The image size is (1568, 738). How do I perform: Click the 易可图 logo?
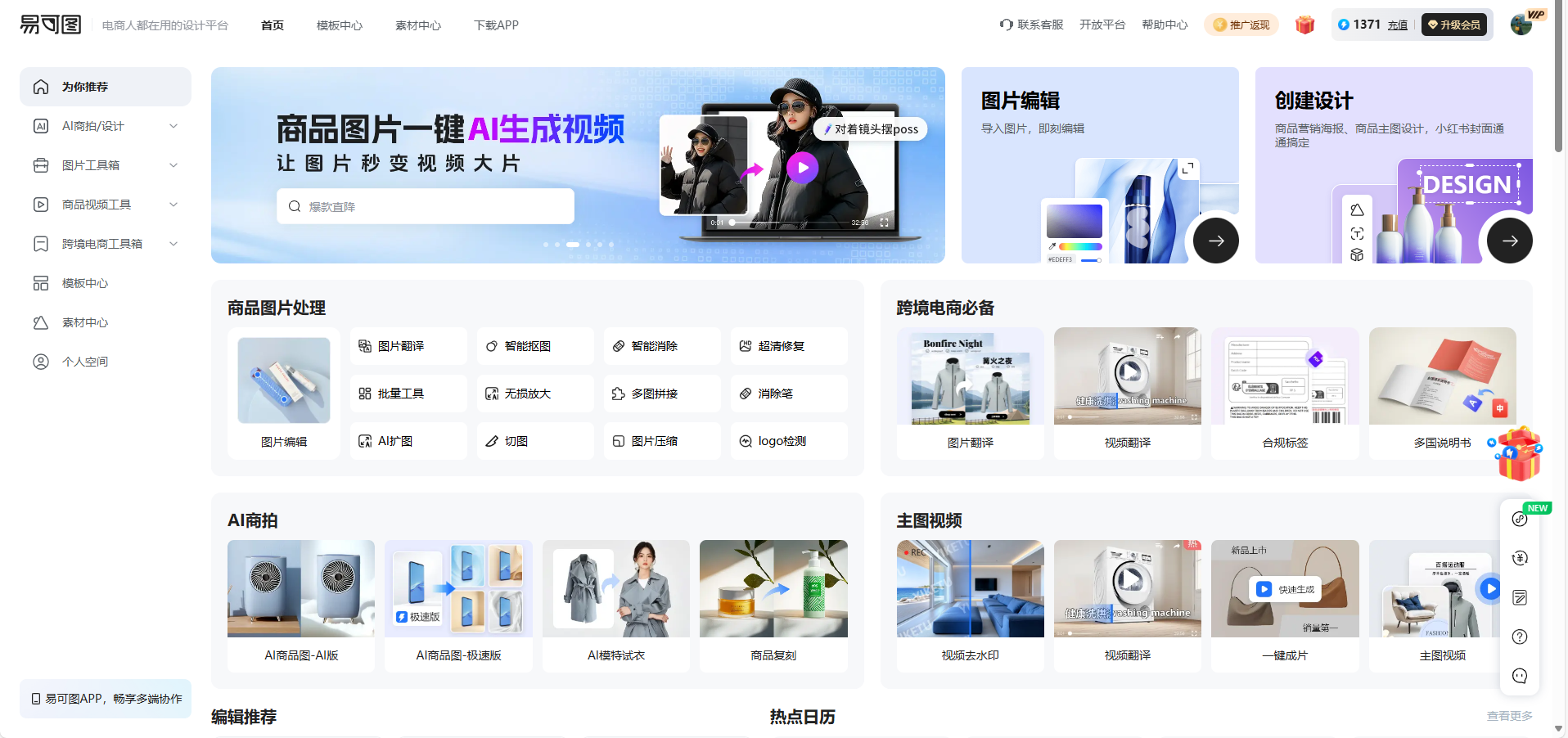(51, 25)
